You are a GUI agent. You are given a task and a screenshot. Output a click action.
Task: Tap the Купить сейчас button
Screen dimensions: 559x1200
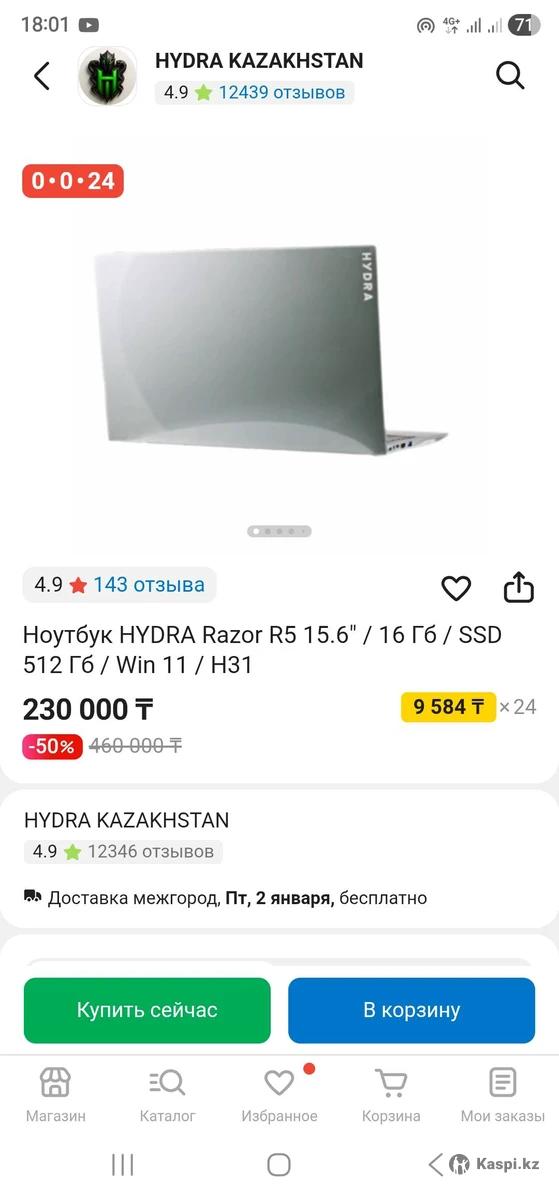pyautogui.click(x=147, y=1010)
